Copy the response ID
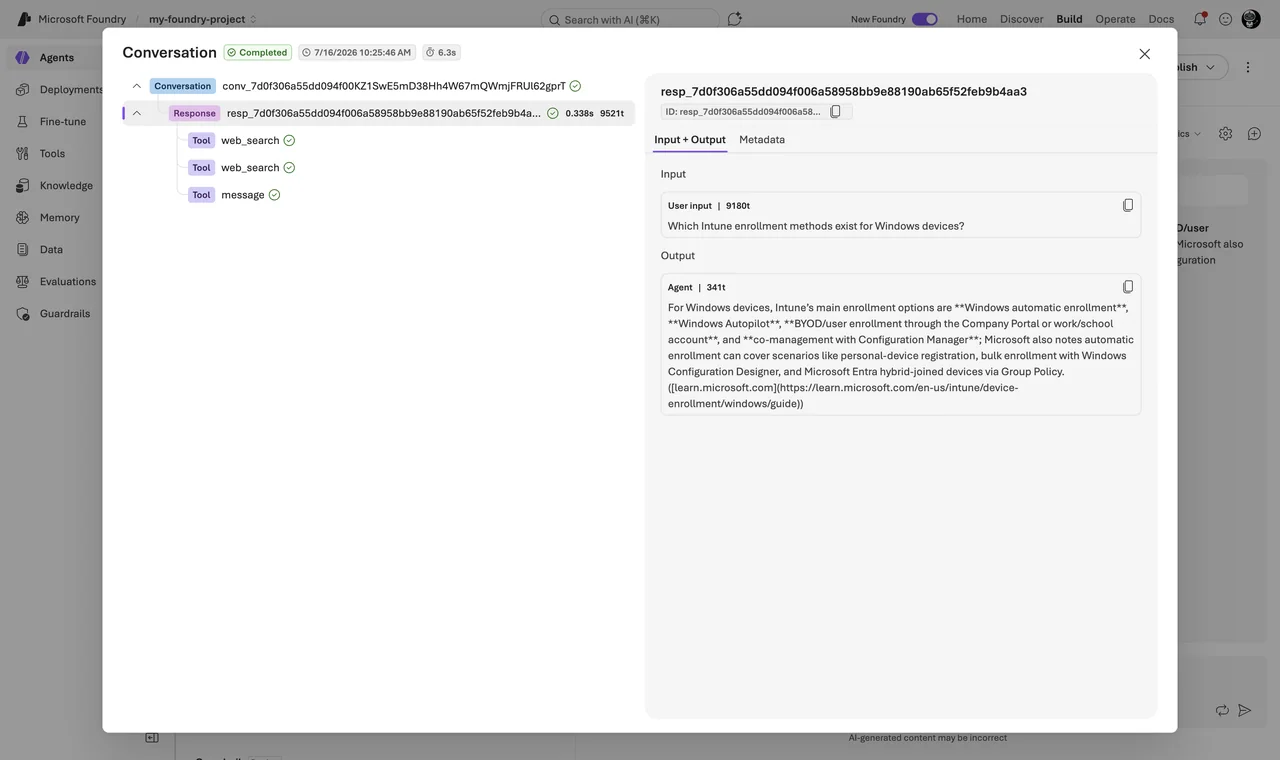The image size is (1280, 760). pyautogui.click(x=836, y=112)
